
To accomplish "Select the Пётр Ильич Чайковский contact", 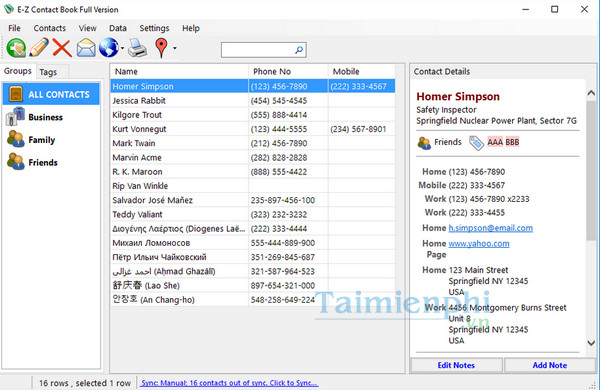I will (253, 257).
